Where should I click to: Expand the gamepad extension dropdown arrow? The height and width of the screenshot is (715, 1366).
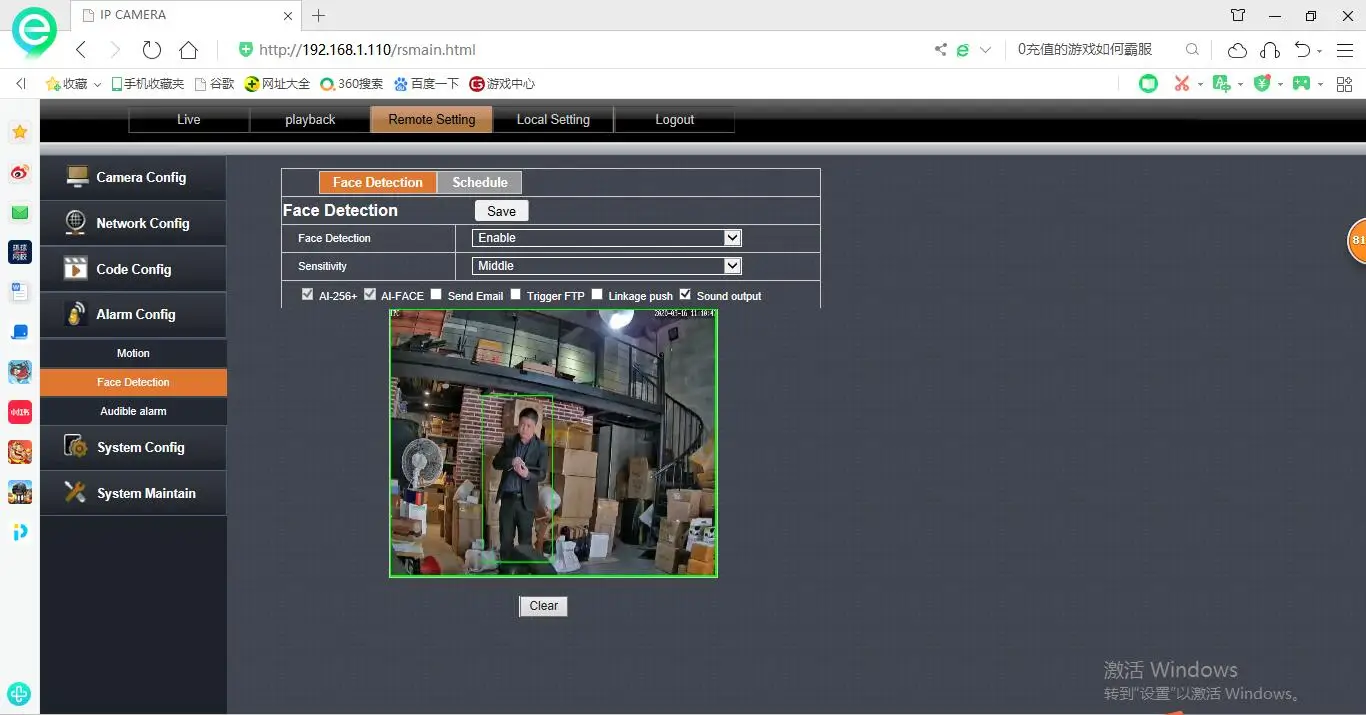click(1320, 85)
